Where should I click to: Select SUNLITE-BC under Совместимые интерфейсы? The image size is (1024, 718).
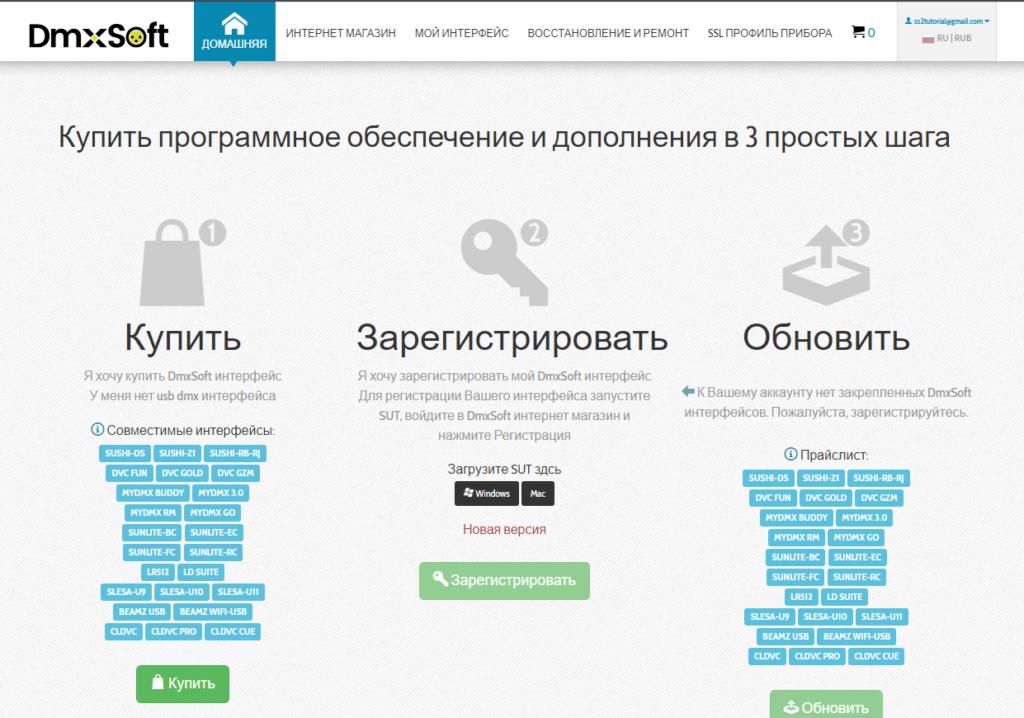(152, 532)
